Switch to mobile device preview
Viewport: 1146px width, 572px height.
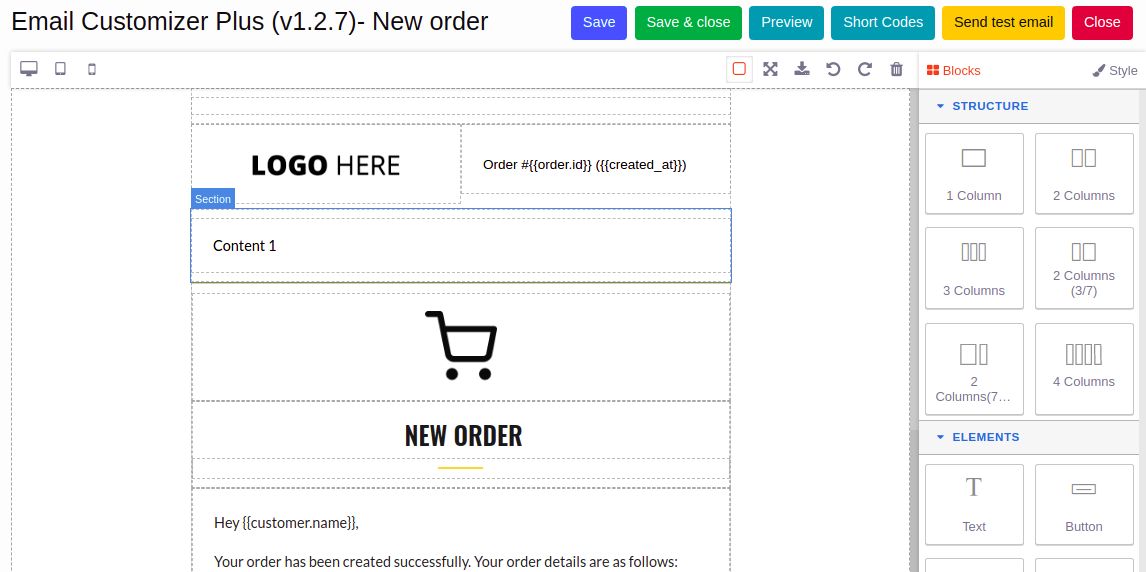pyautogui.click(x=92, y=69)
